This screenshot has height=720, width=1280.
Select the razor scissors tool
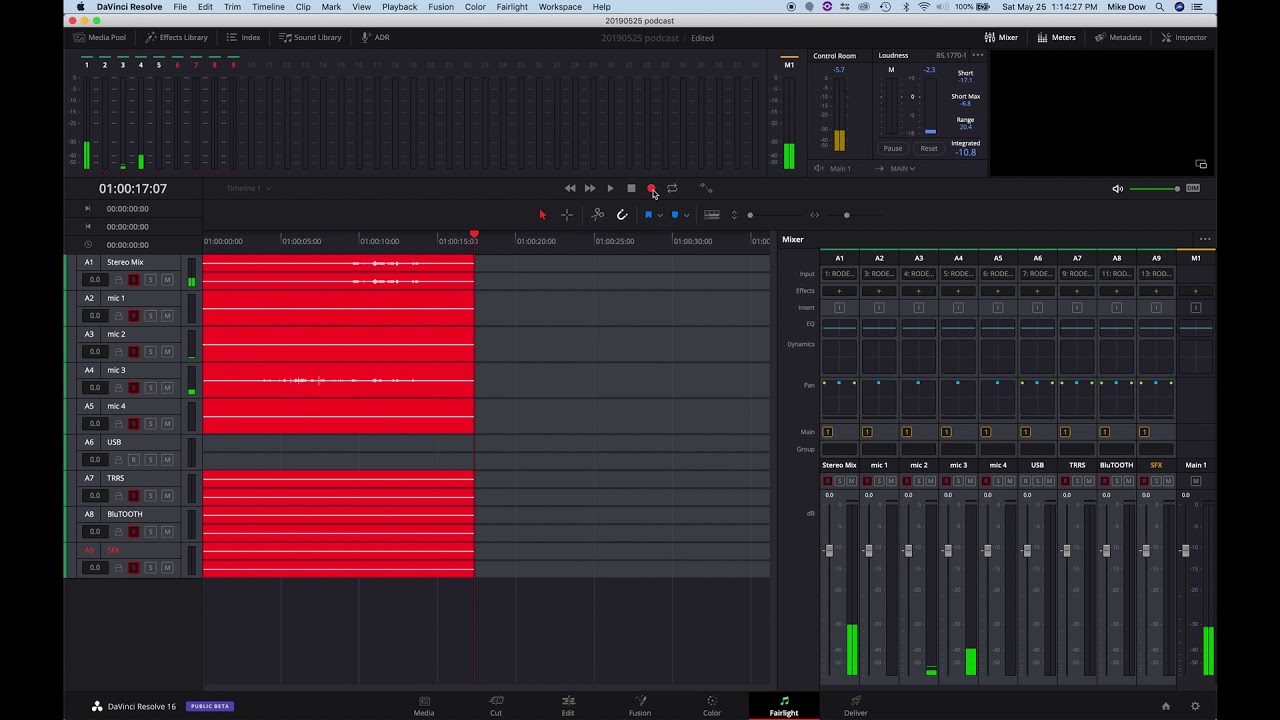click(x=598, y=215)
